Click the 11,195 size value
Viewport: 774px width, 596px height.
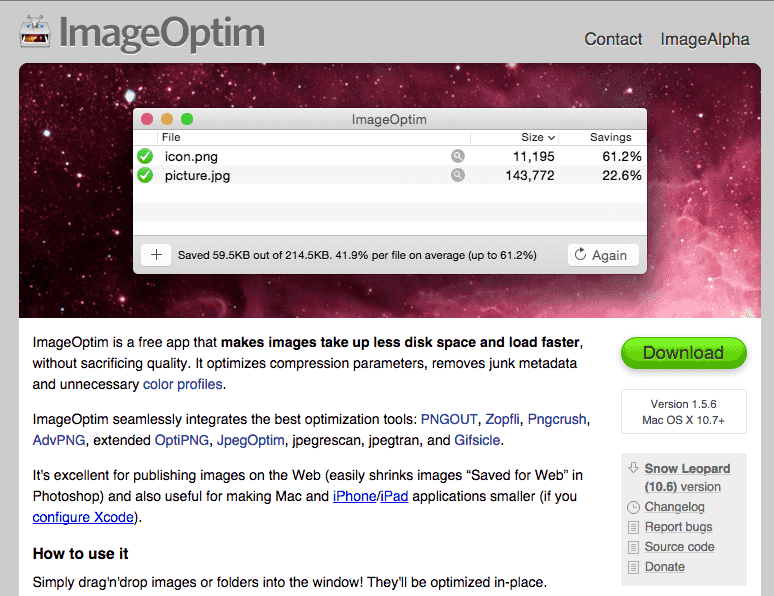(534, 157)
